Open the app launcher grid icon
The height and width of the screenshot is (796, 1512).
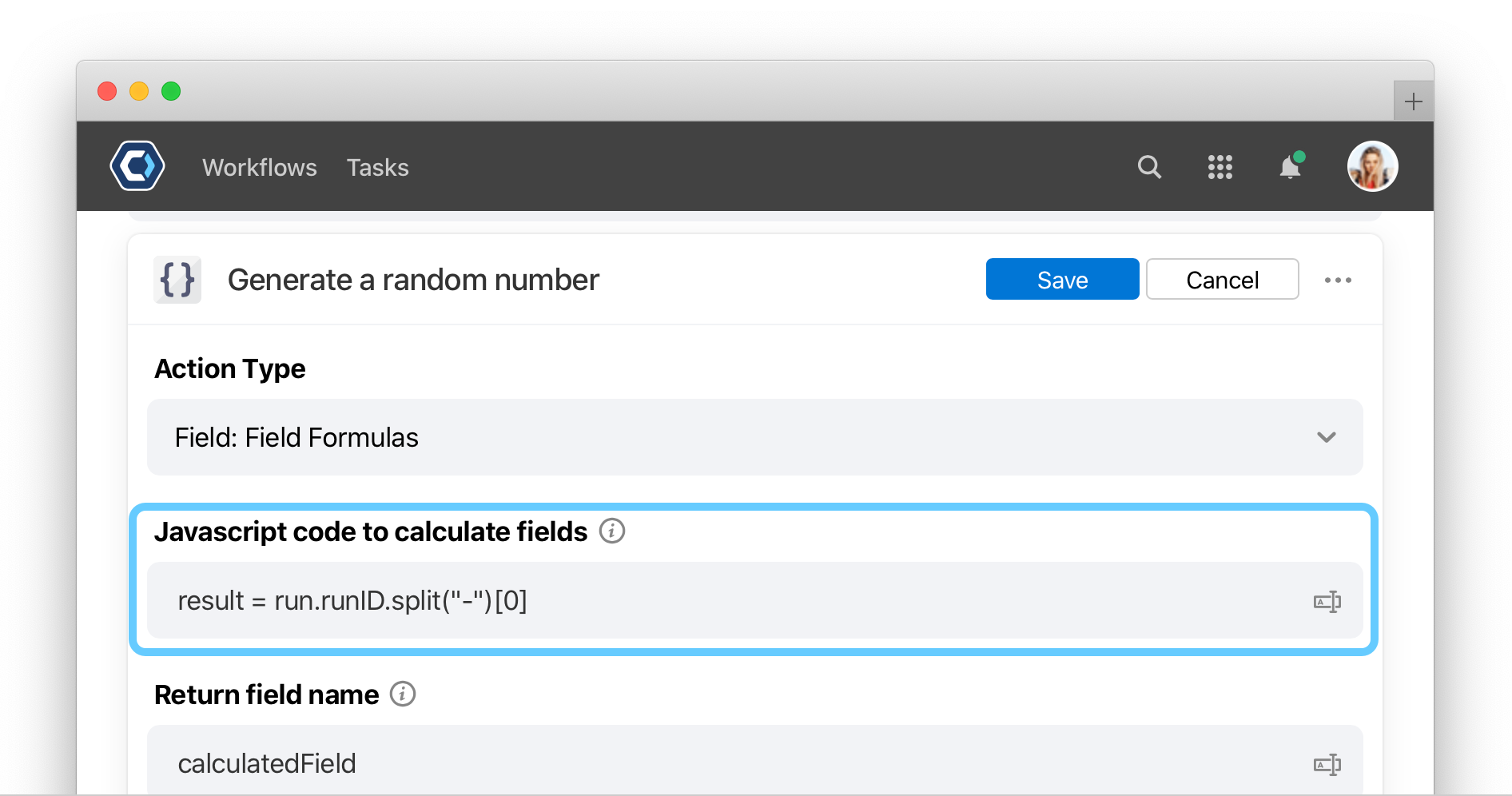point(1220,167)
